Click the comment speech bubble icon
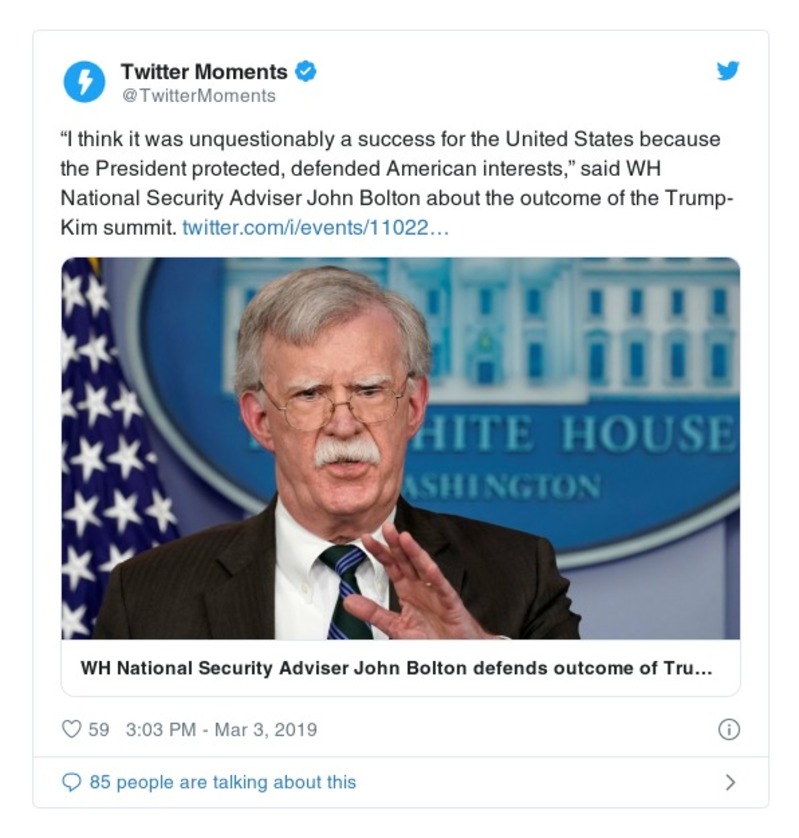 click(x=71, y=782)
